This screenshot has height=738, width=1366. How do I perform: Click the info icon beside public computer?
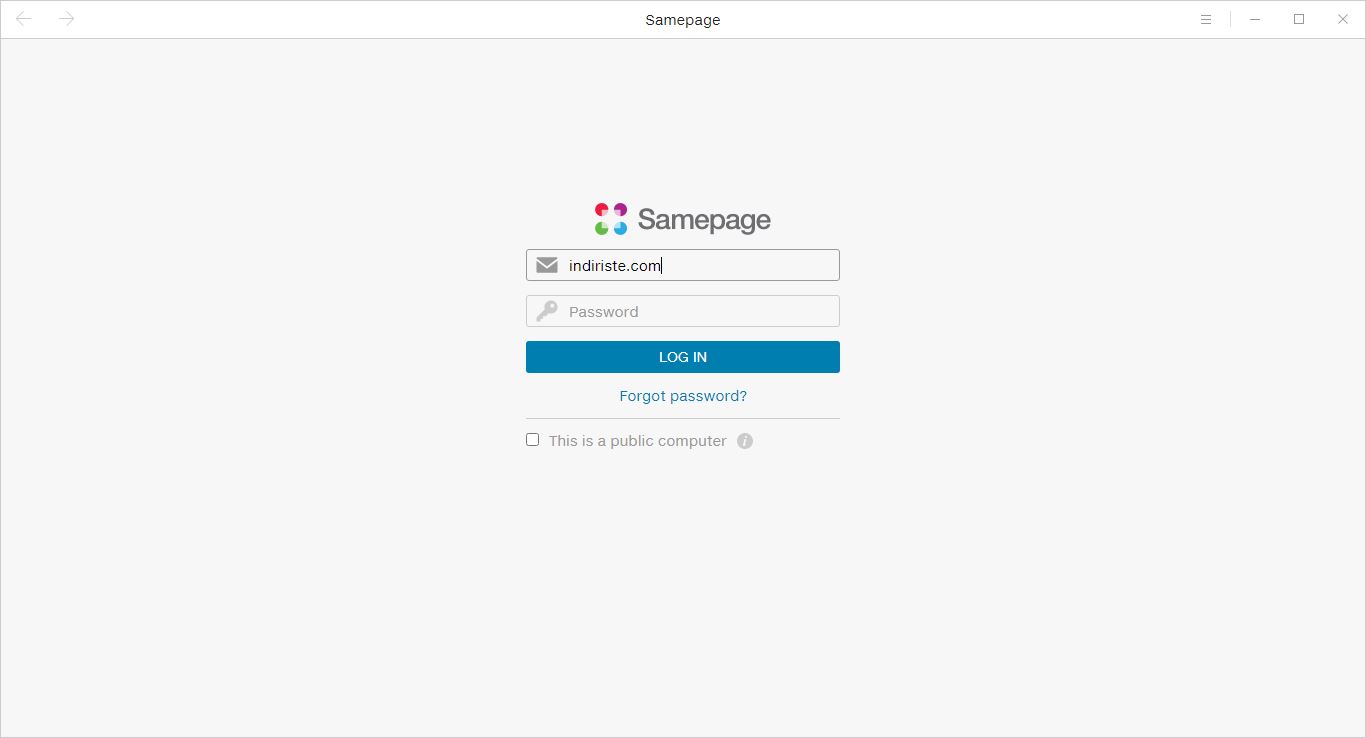[x=745, y=441]
